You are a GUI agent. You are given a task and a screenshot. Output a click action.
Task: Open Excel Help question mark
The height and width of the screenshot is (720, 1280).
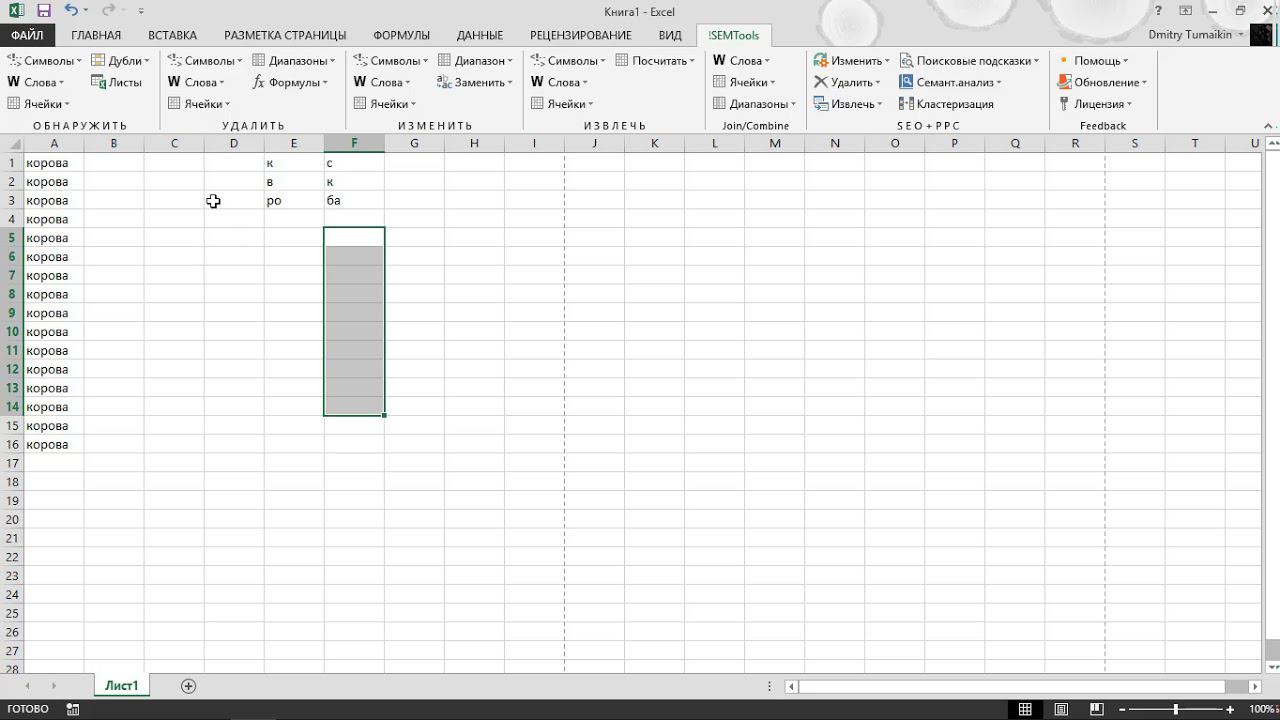pyautogui.click(x=1159, y=11)
